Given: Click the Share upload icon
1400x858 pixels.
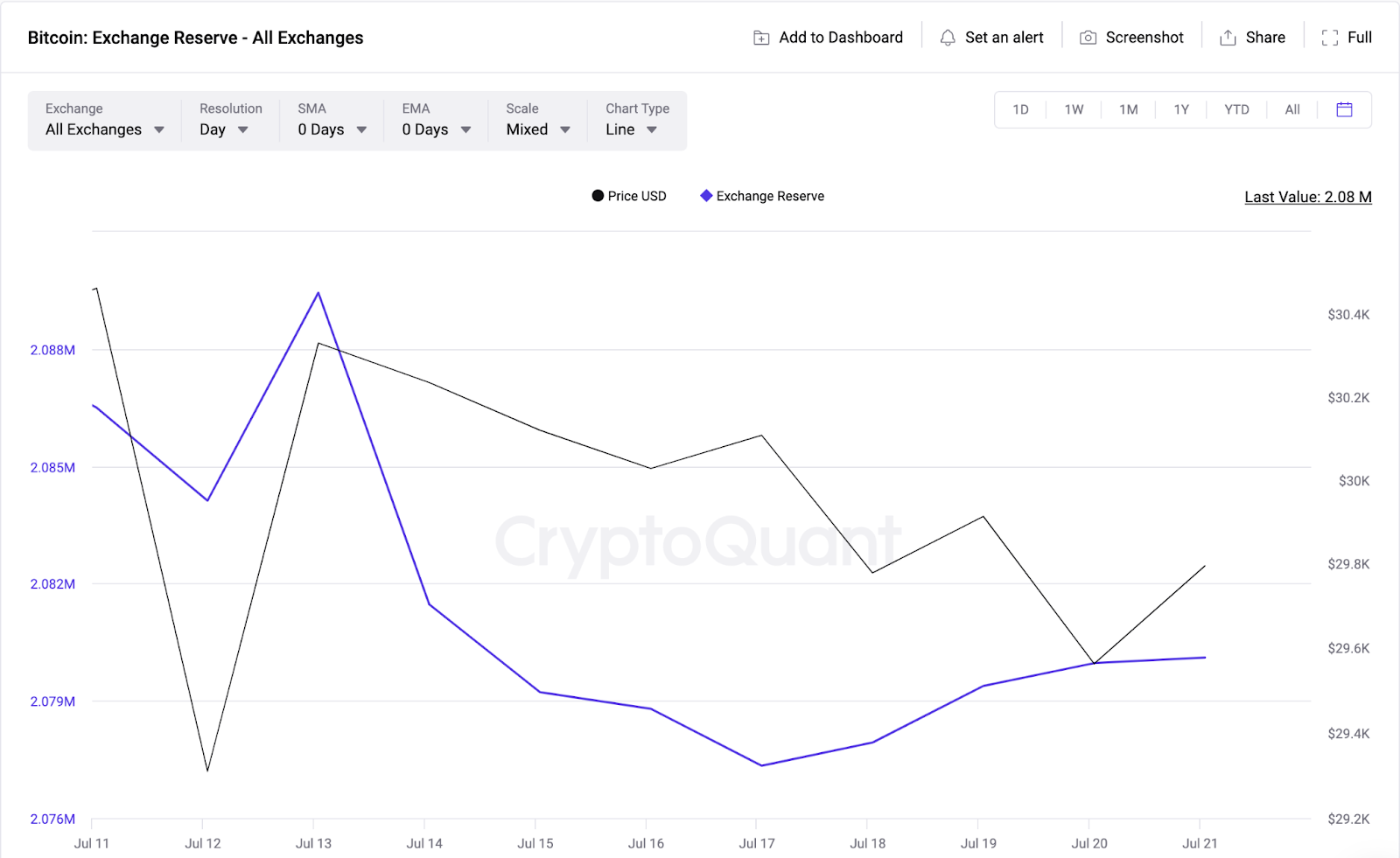Looking at the screenshot, I should 1228,38.
